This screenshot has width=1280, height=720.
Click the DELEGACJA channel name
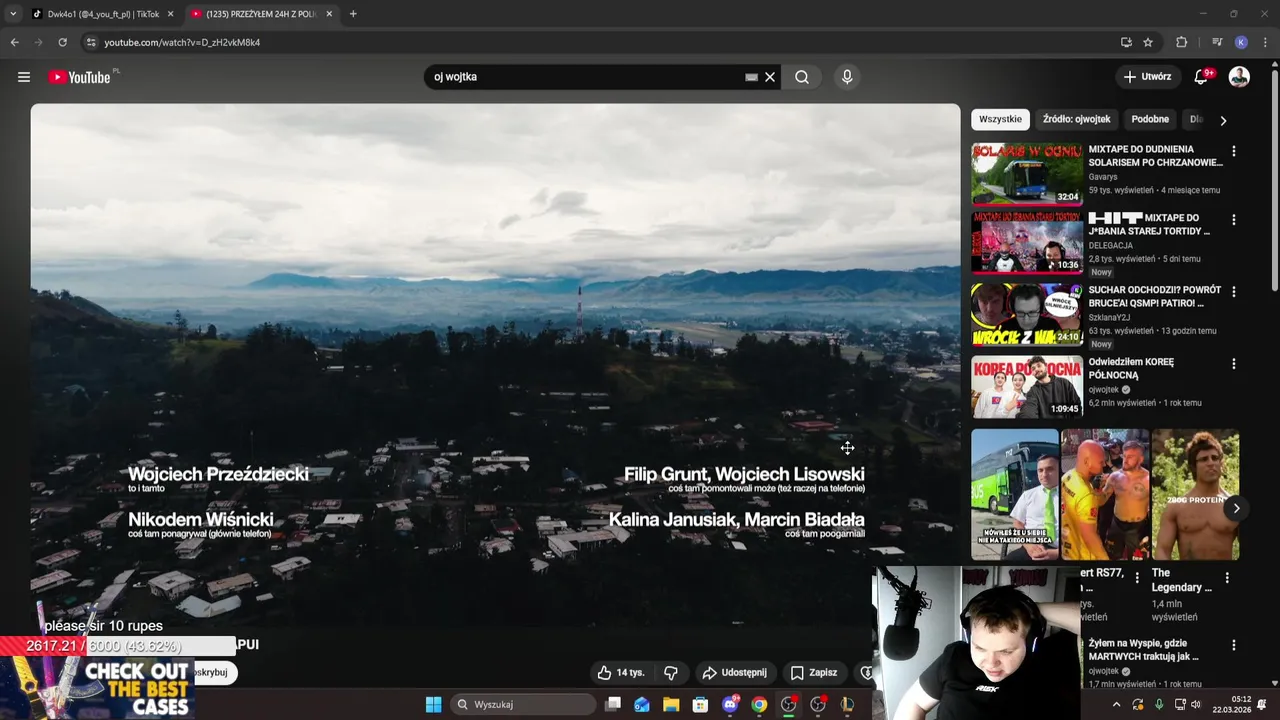point(1111,246)
